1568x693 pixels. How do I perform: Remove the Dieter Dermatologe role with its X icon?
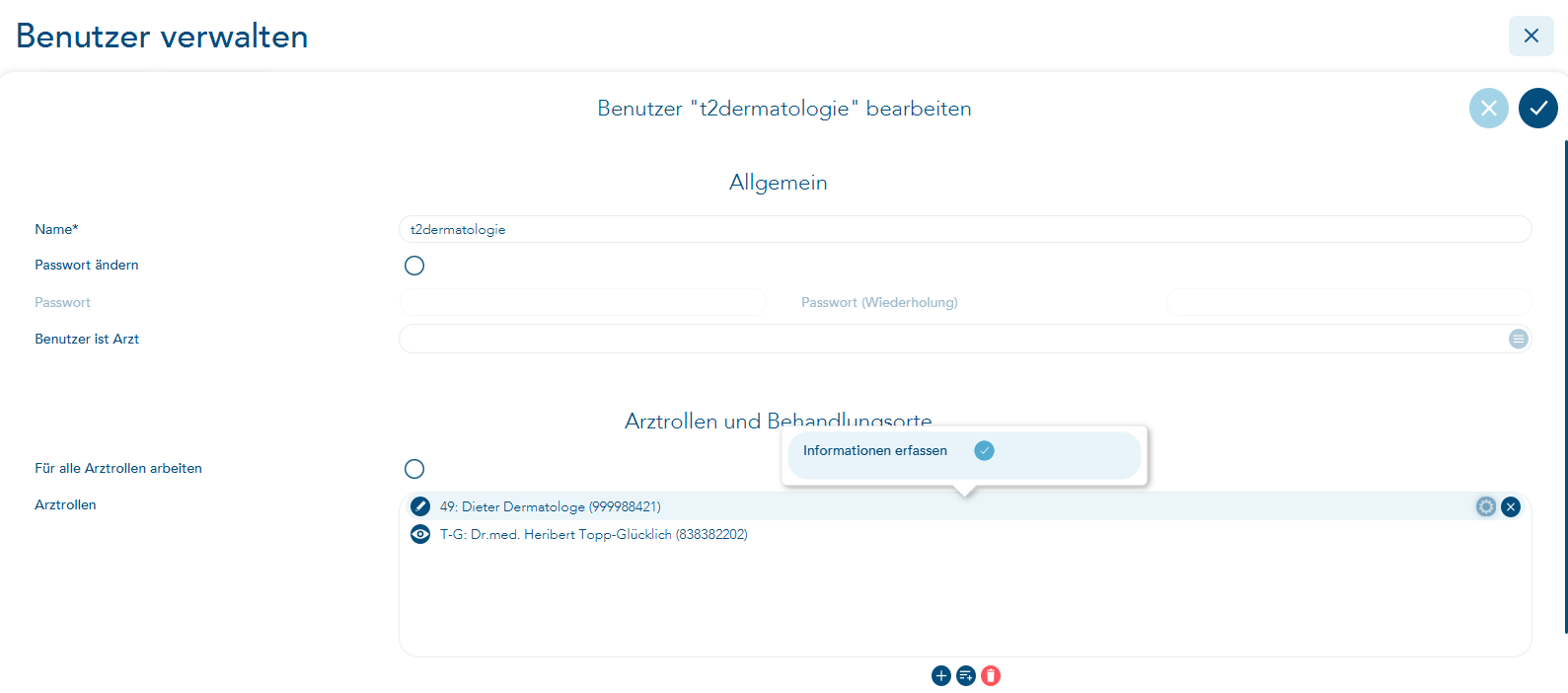click(x=1511, y=506)
